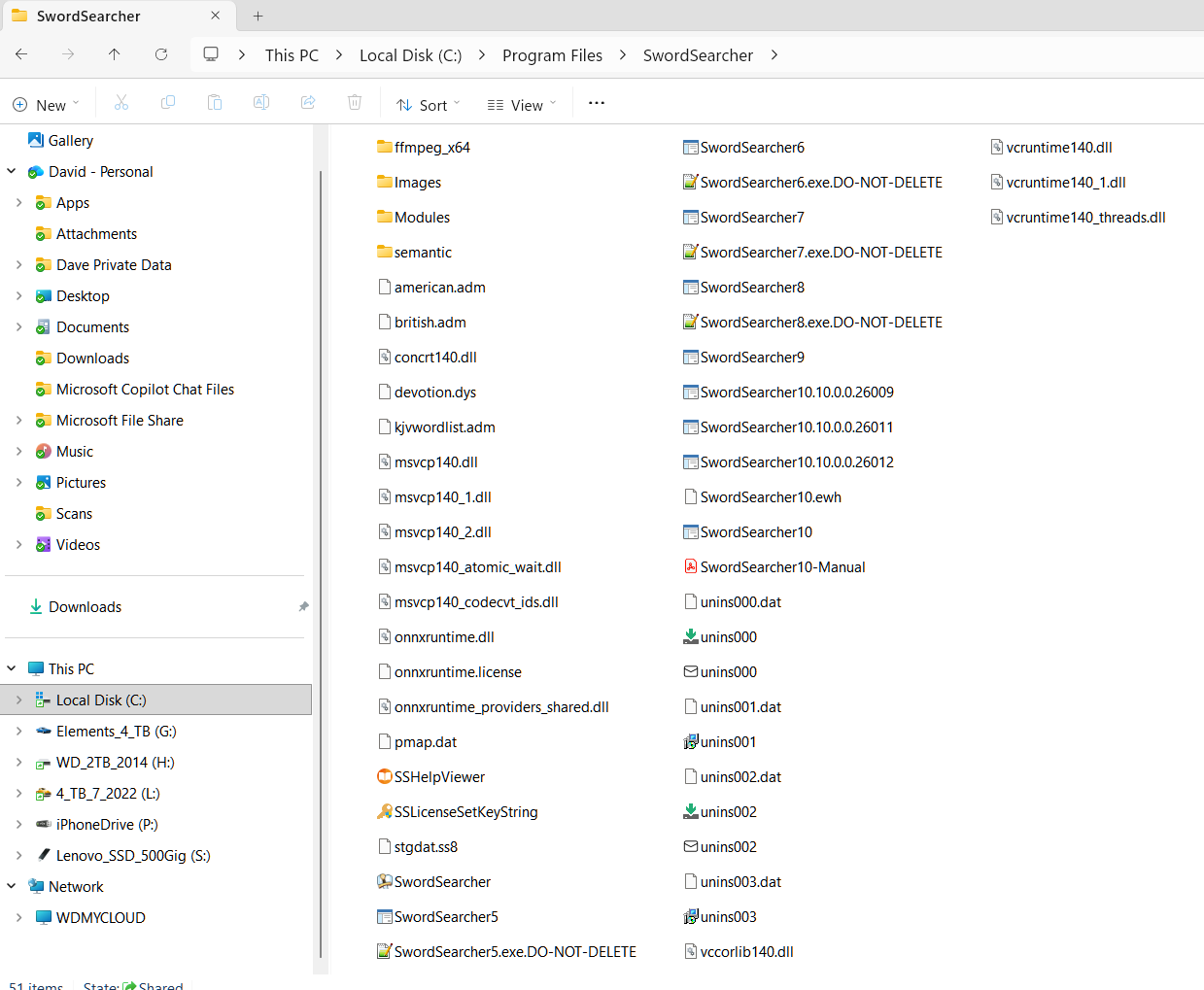
Task: Click the Paste clipboard icon
Action: (215, 103)
